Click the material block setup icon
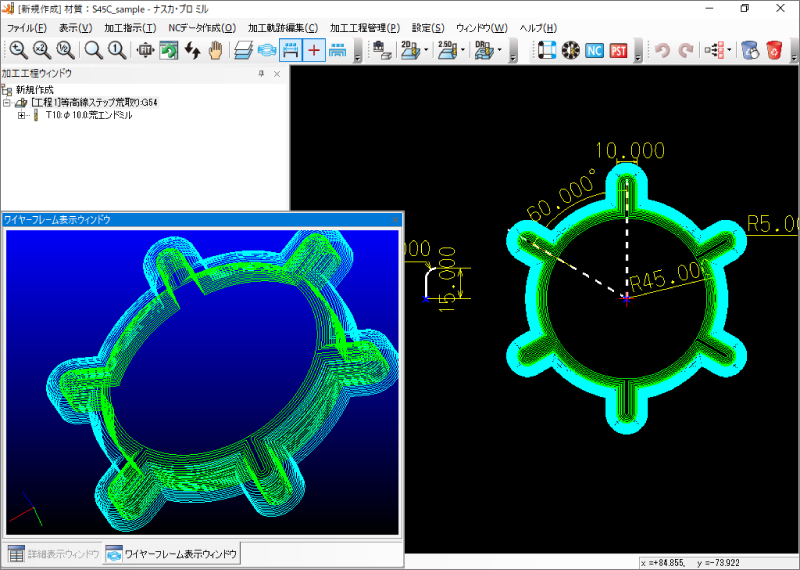This screenshot has height=570, width=800. (382, 50)
